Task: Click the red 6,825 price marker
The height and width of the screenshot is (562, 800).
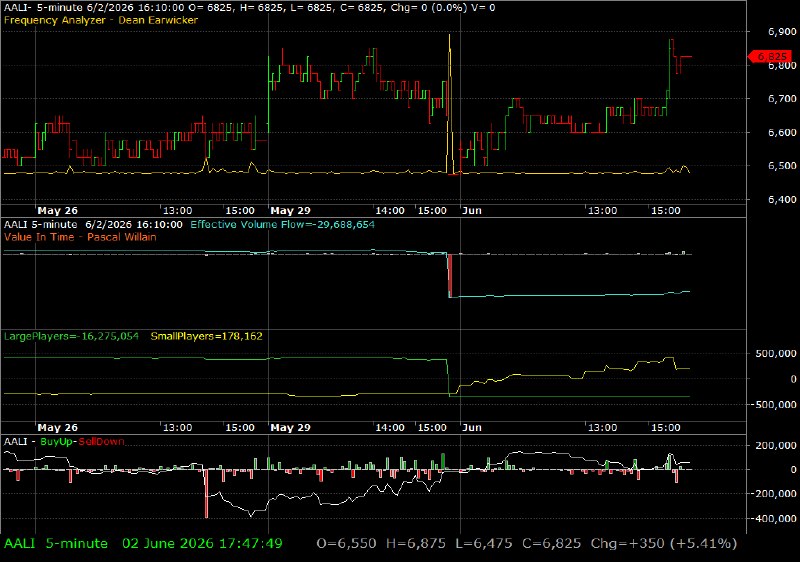Action: 770,56
